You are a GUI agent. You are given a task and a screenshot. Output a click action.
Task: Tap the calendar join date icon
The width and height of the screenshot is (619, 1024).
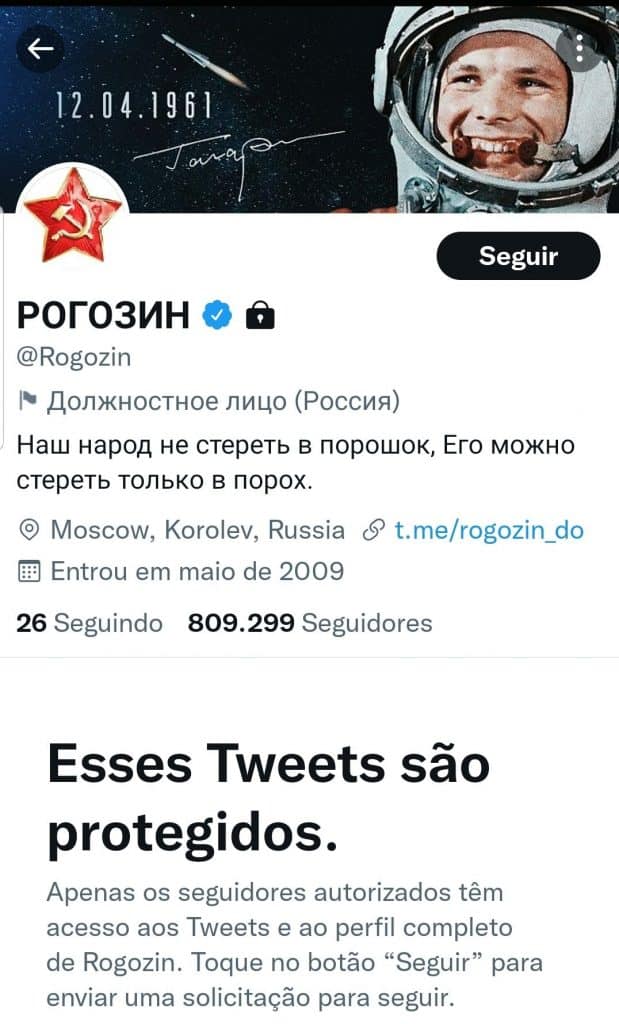tap(29, 571)
